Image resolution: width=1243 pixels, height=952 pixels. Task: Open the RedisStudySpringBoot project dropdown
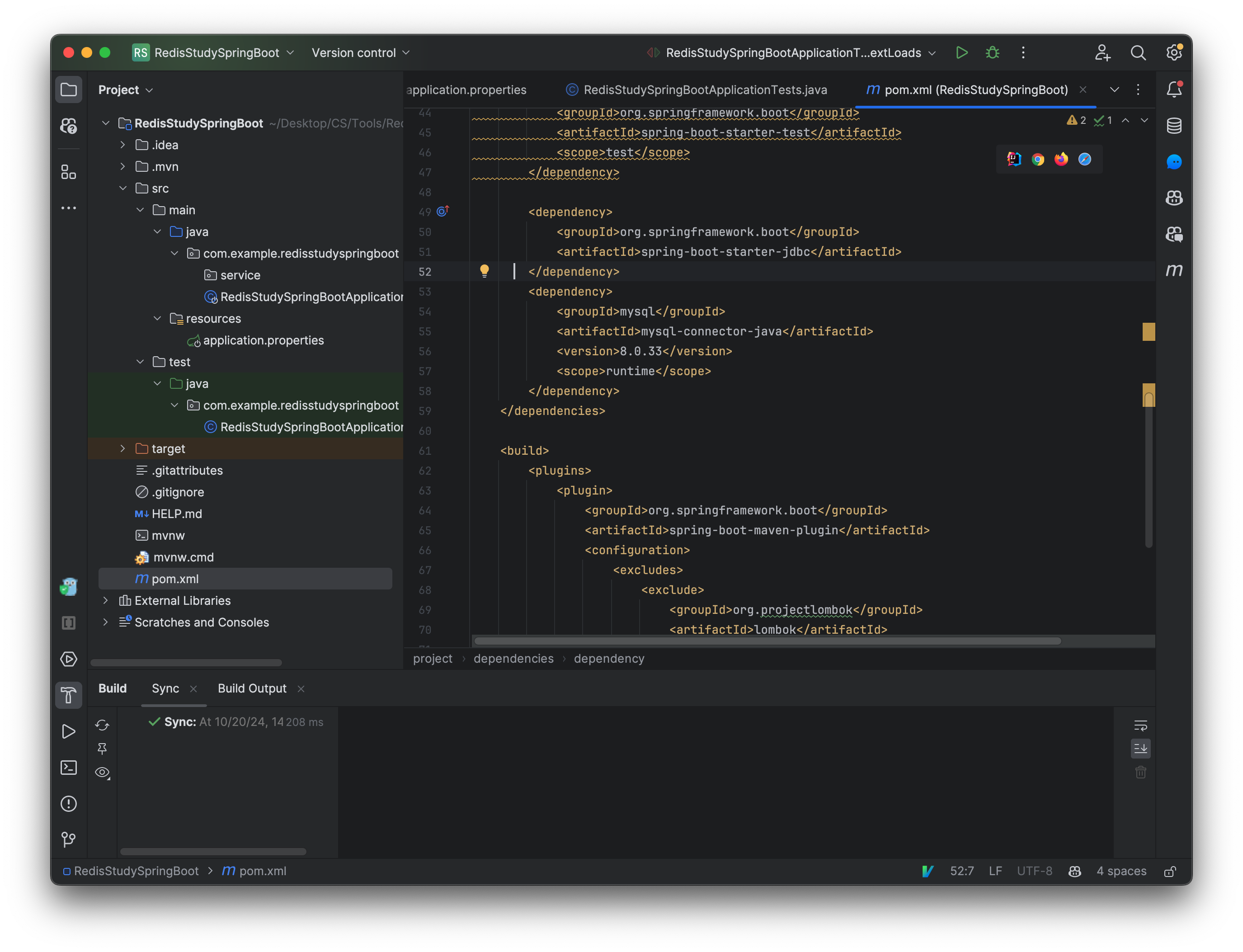pos(214,53)
